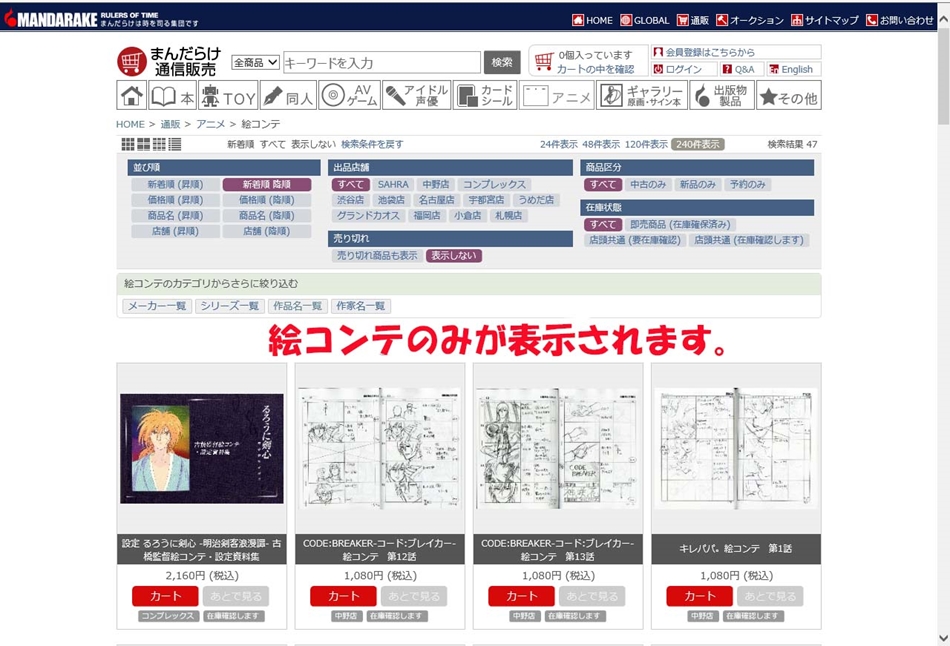The width and height of the screenshot is (950, 646).
Task: Open the GLOBAL site link
Action: click(x=645, y=20)
